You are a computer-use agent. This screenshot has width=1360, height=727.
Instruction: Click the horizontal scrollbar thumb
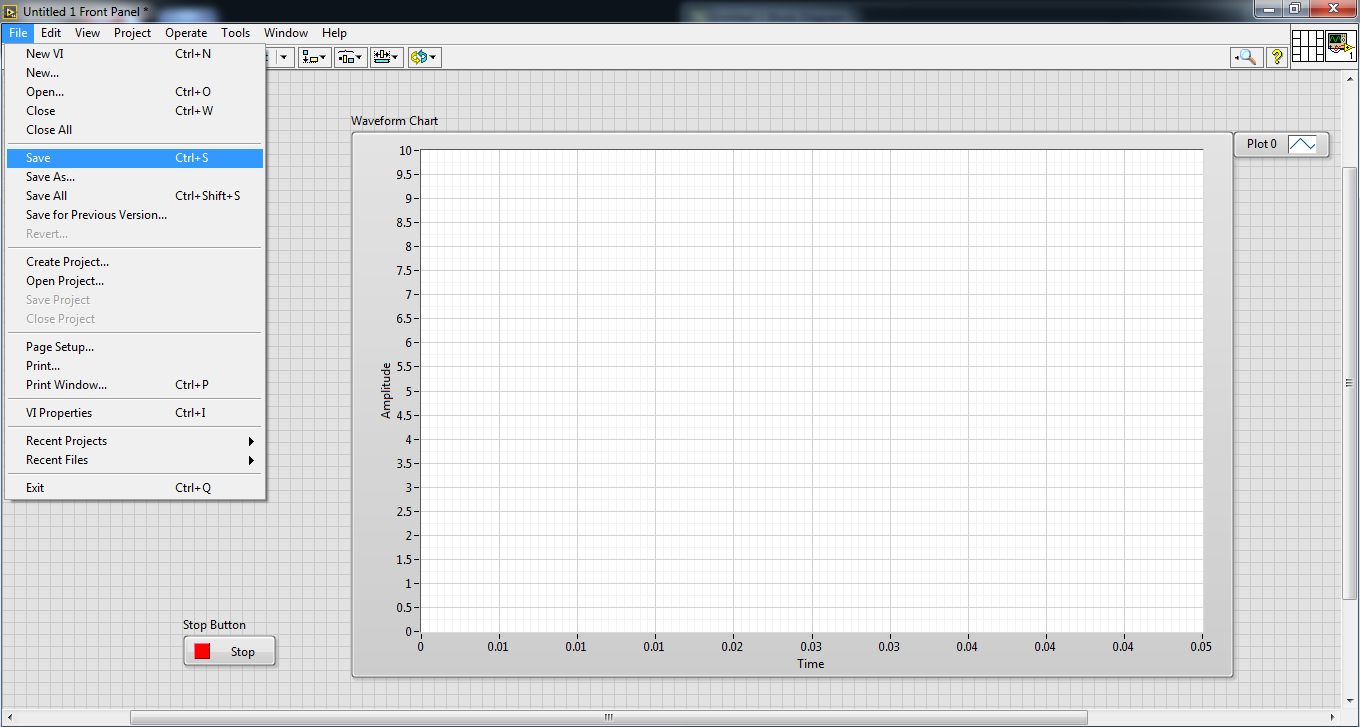[608, 717]
